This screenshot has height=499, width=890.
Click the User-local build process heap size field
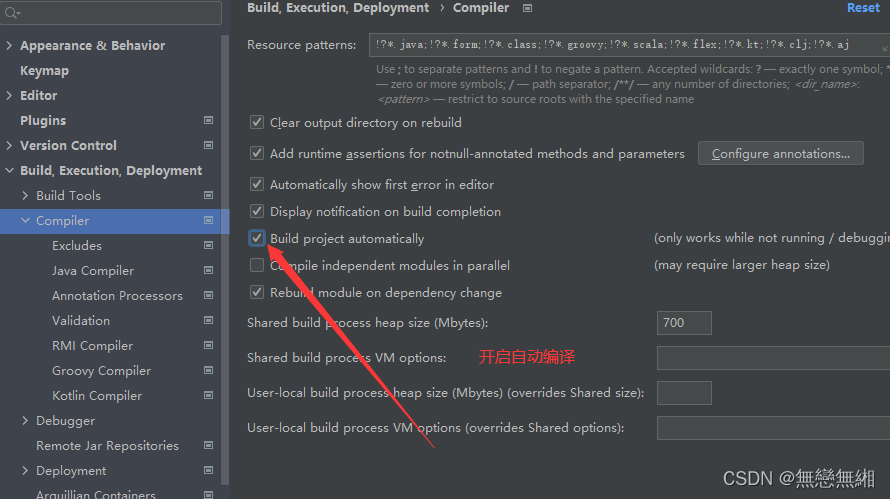pos(684,393)
